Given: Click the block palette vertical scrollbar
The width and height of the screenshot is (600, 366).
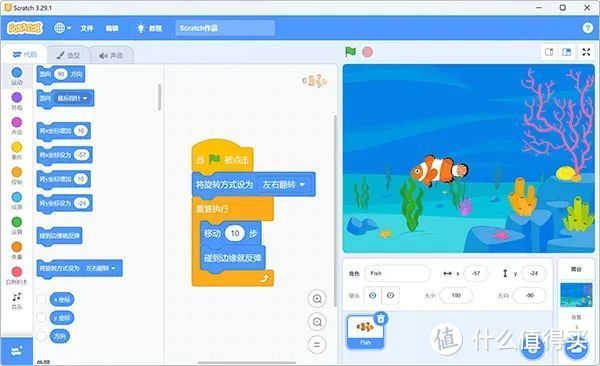Looking at the screenshot, I should tap(160, 97).
